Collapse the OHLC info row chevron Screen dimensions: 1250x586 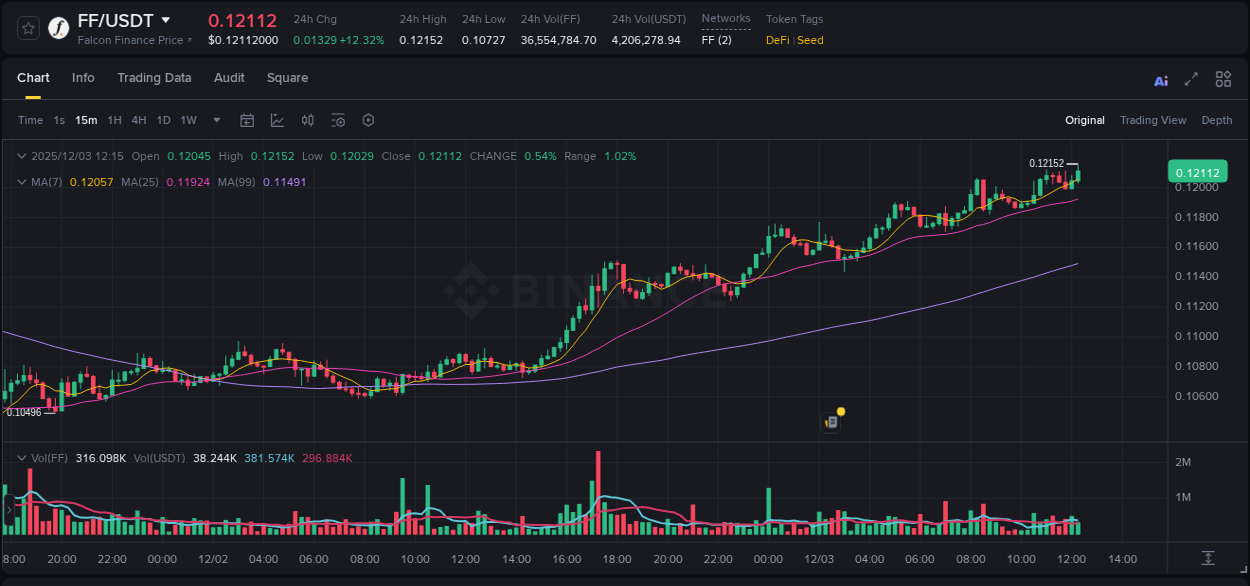click(21, 156)
